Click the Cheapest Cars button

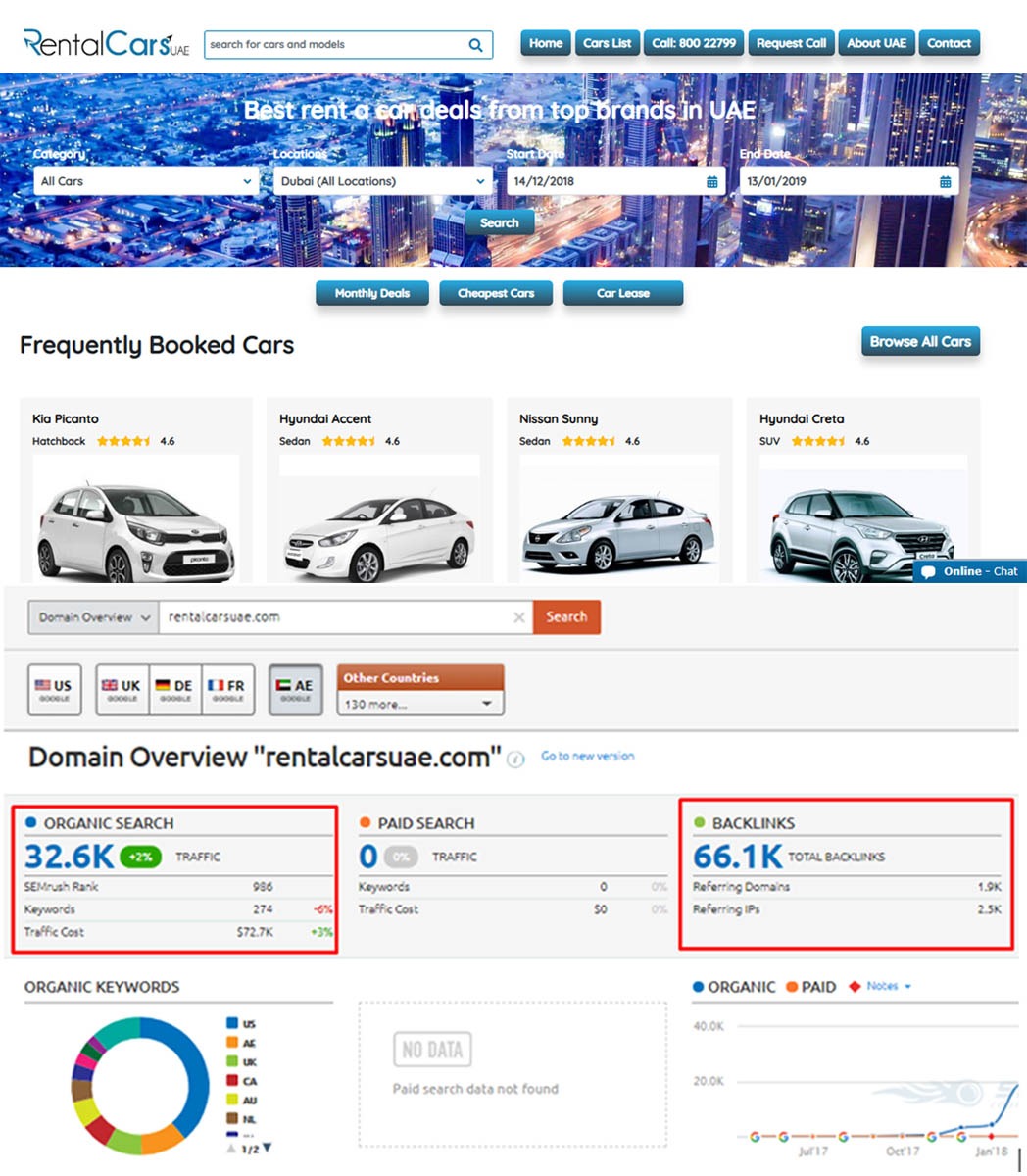coord(496,293)
